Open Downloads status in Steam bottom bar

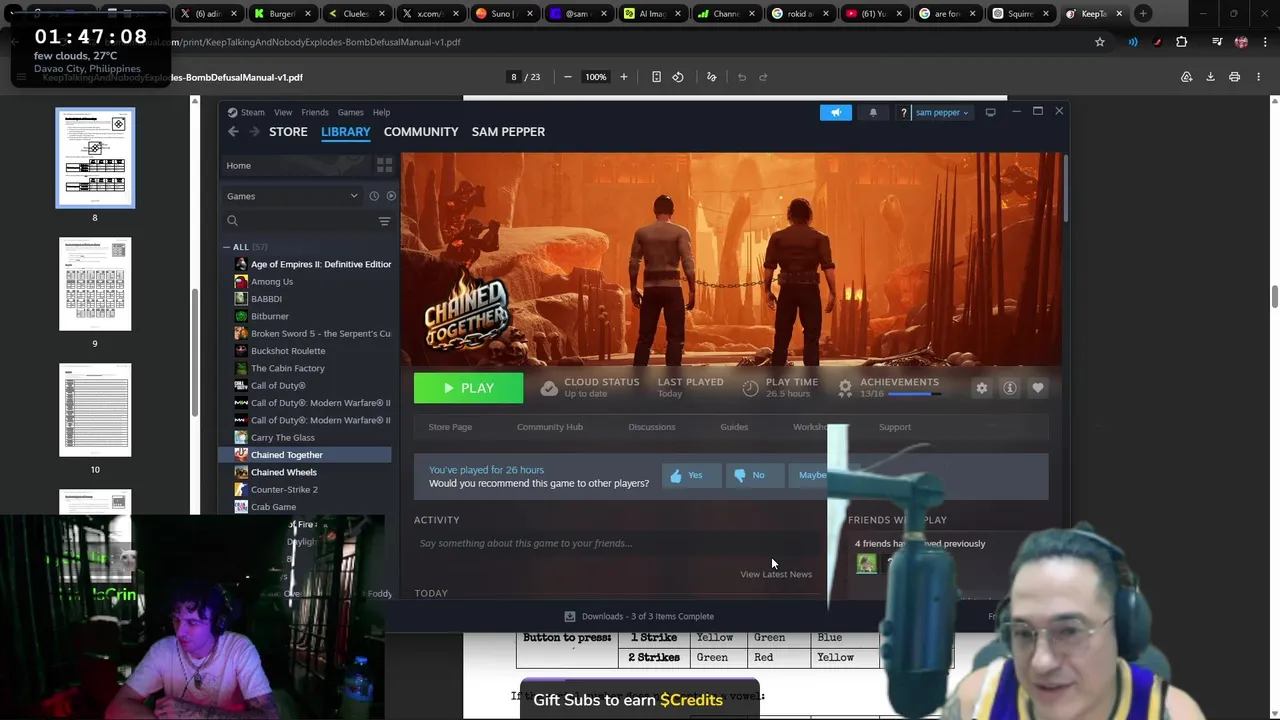coord(640,616)
